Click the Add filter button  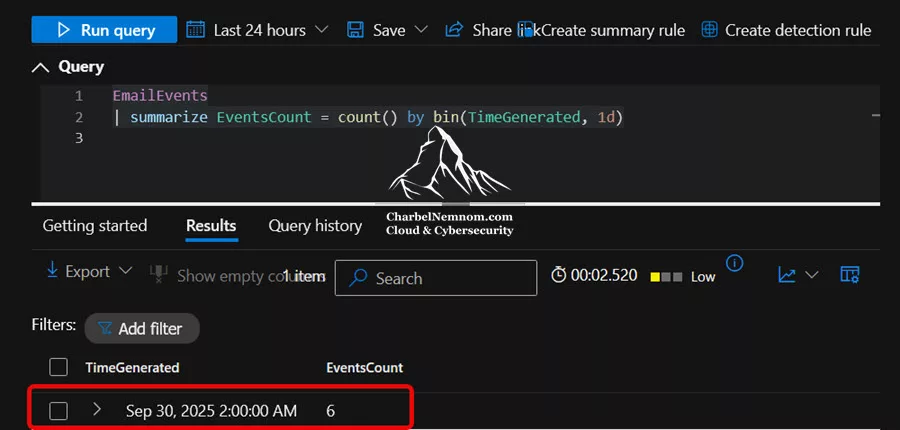point(142,328)
